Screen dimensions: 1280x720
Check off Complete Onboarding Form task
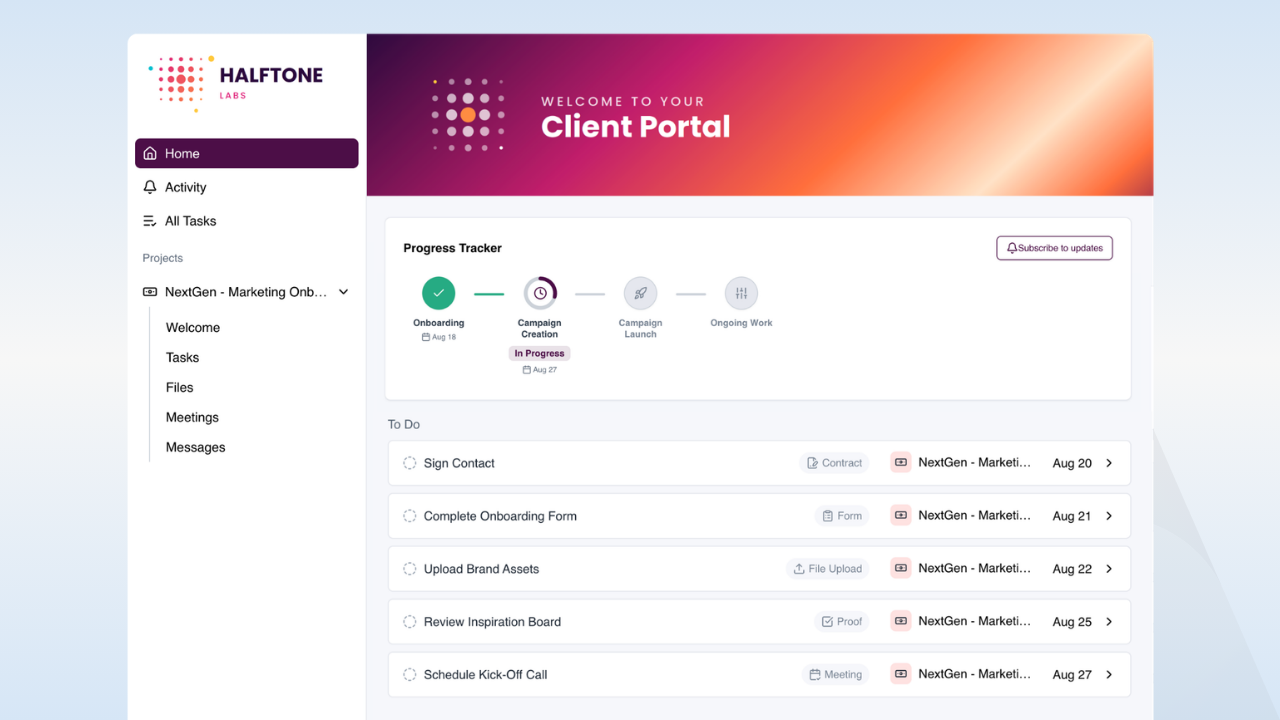[409, 516]
